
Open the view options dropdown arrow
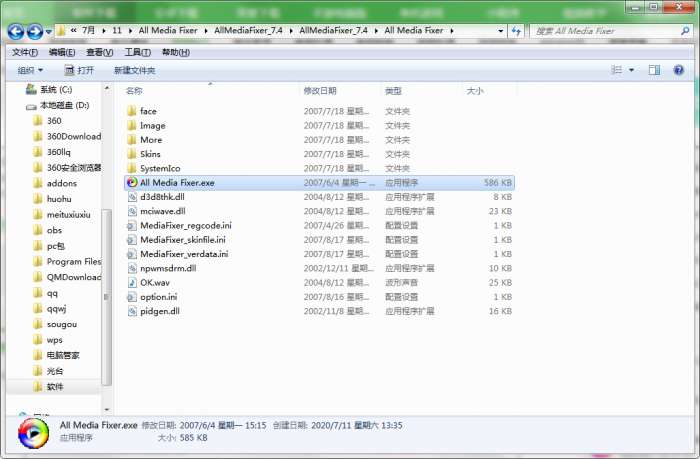point(631,70)
